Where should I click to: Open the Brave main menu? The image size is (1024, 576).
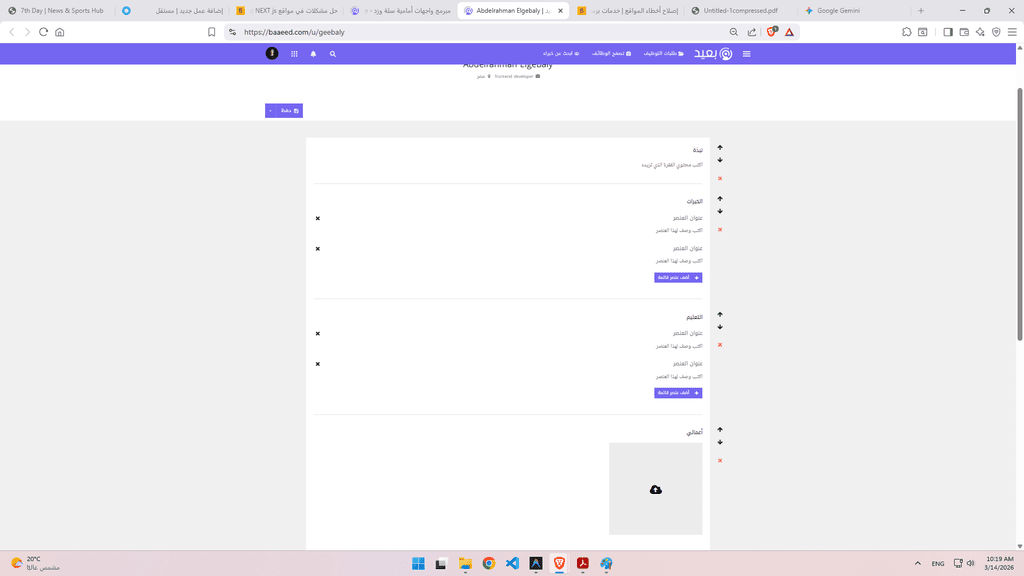(1012, 32)
